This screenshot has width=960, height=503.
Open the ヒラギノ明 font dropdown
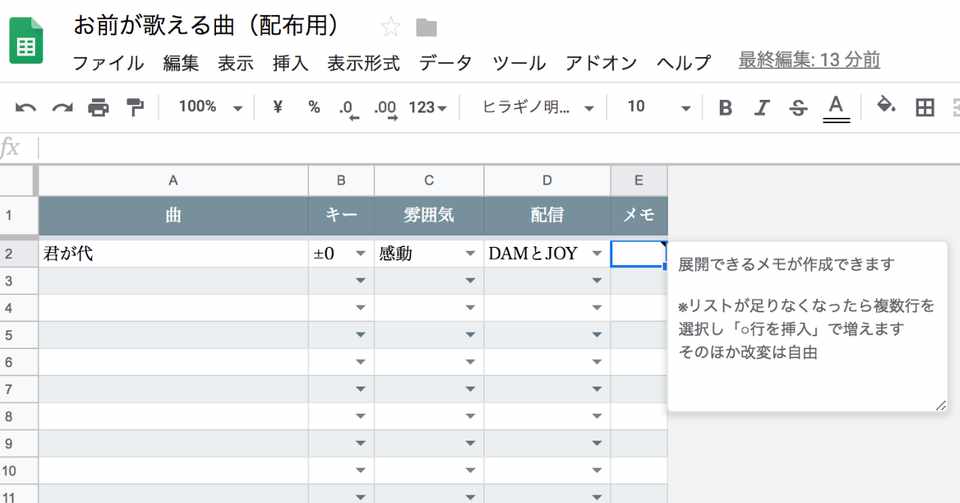coord(538,108)
